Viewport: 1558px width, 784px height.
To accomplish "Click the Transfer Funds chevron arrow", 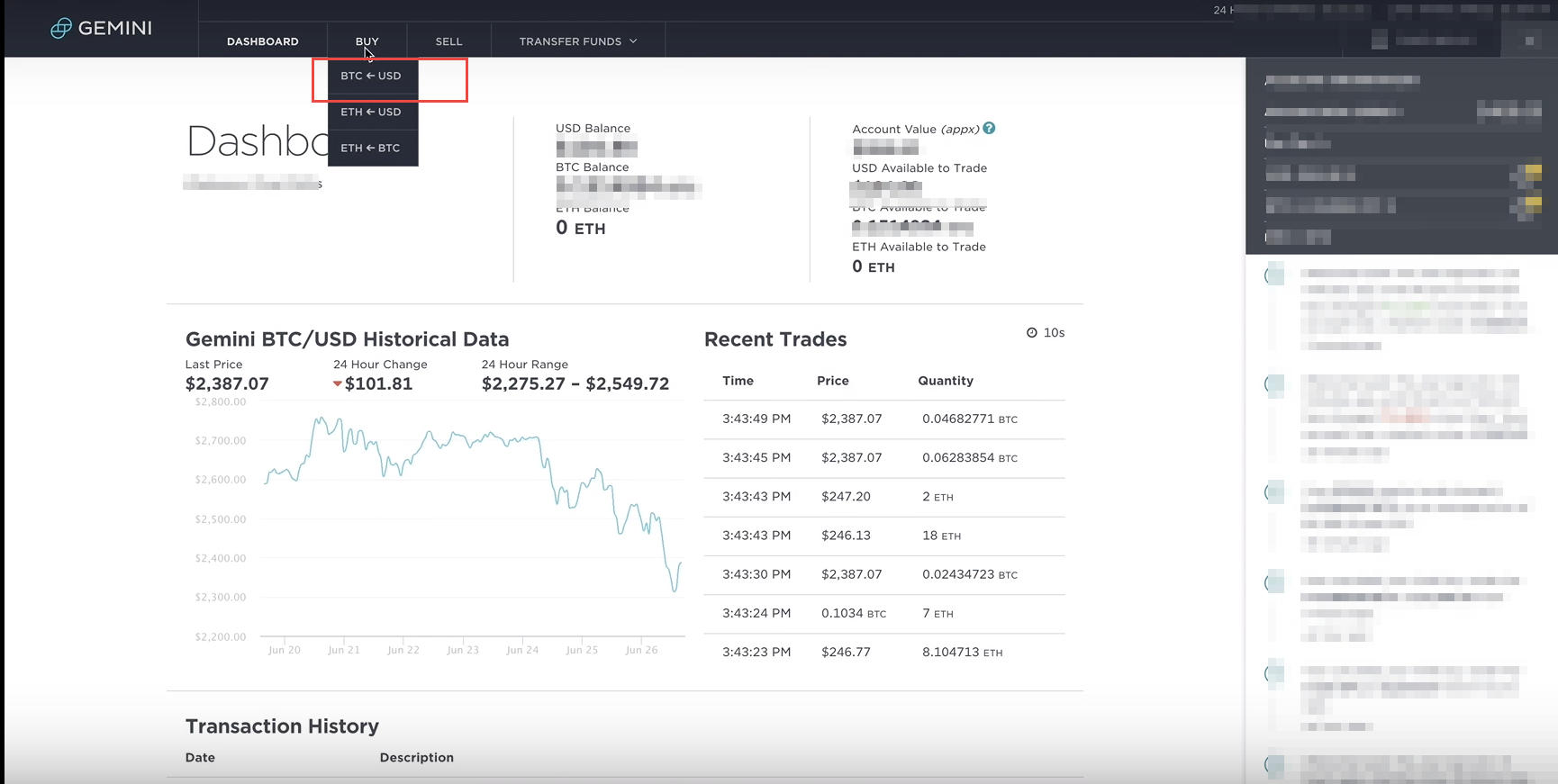I will 633,41.
